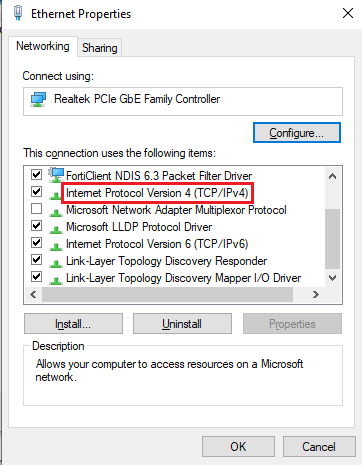This screenshot has height=465, width=362.
Task: Click the TCP/IPv6 protocol icon
Action: point(56,247)
